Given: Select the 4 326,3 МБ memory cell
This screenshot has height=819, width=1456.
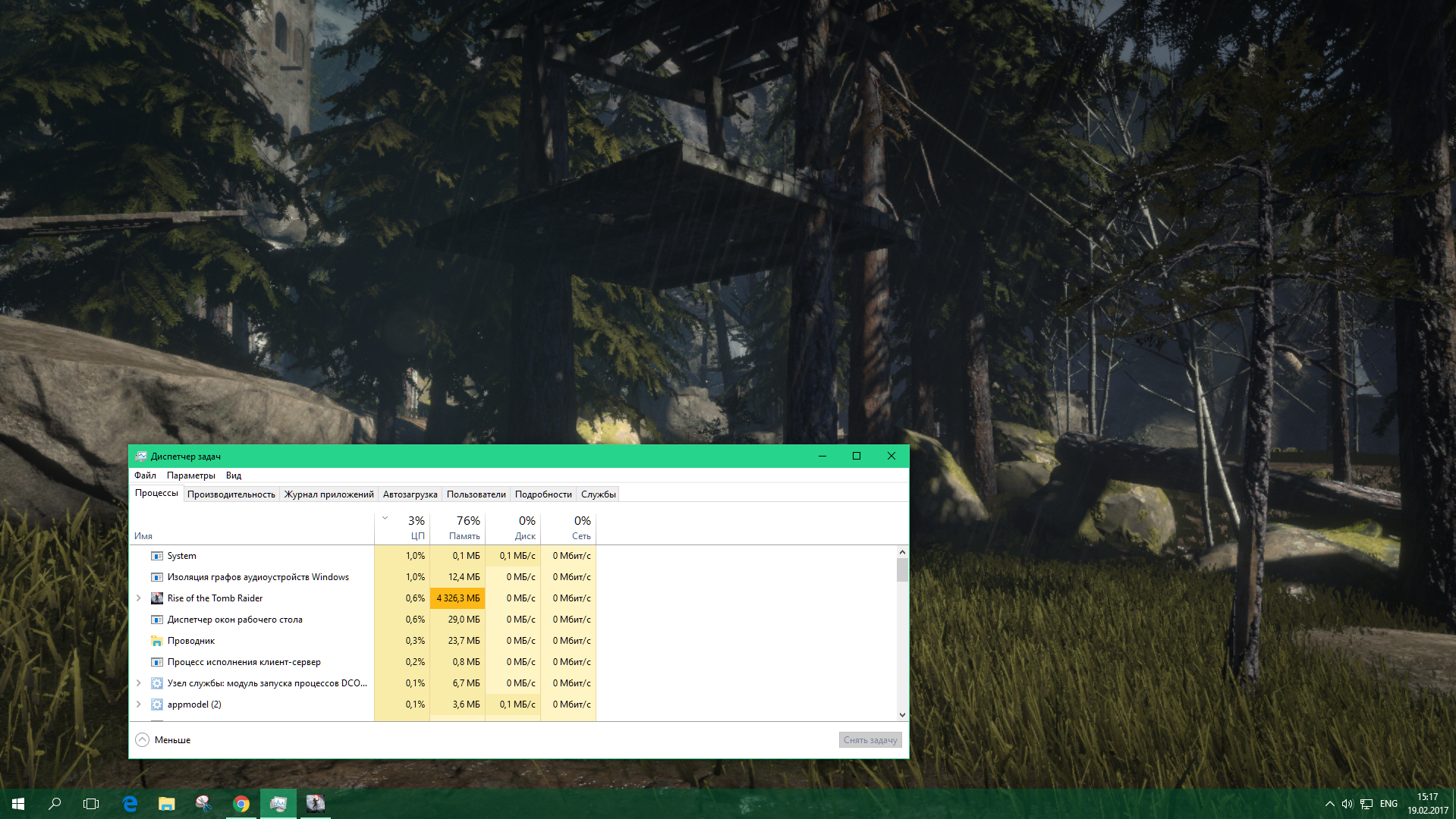Looking at the screenshot, I should (458, 598).
